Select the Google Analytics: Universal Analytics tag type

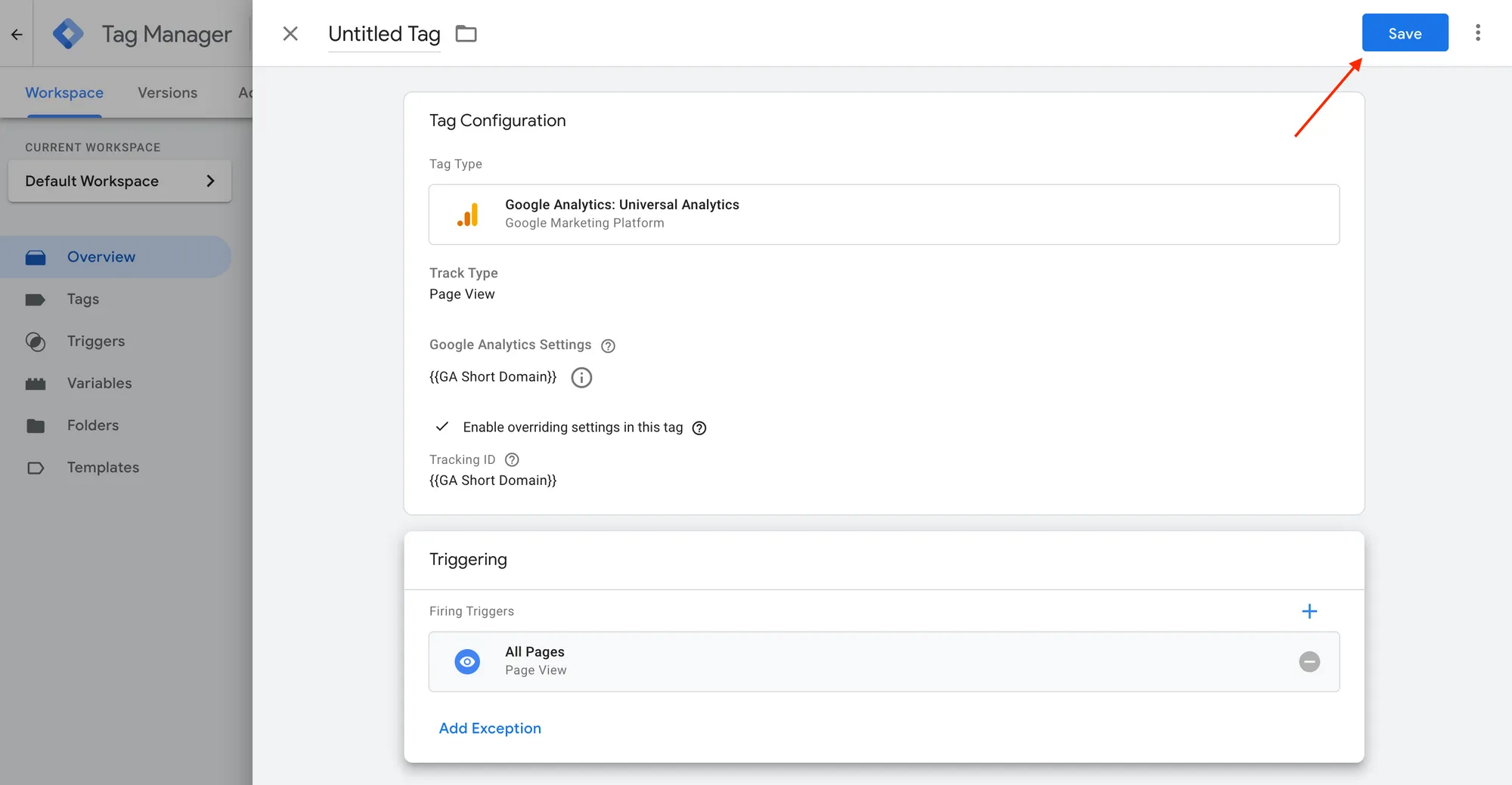click(x=884, y=214)
